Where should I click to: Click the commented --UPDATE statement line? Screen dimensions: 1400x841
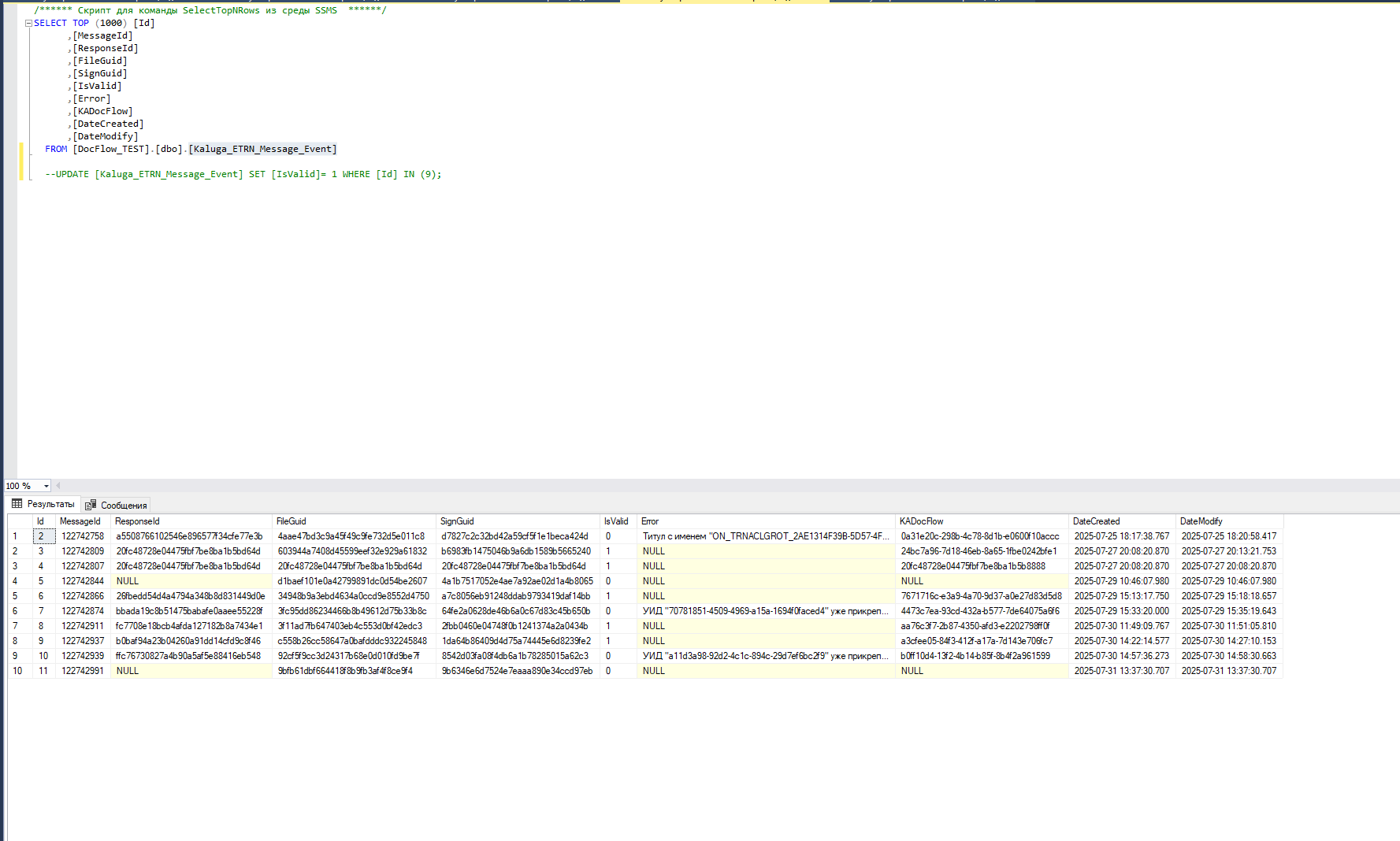(x=243, y=174)
